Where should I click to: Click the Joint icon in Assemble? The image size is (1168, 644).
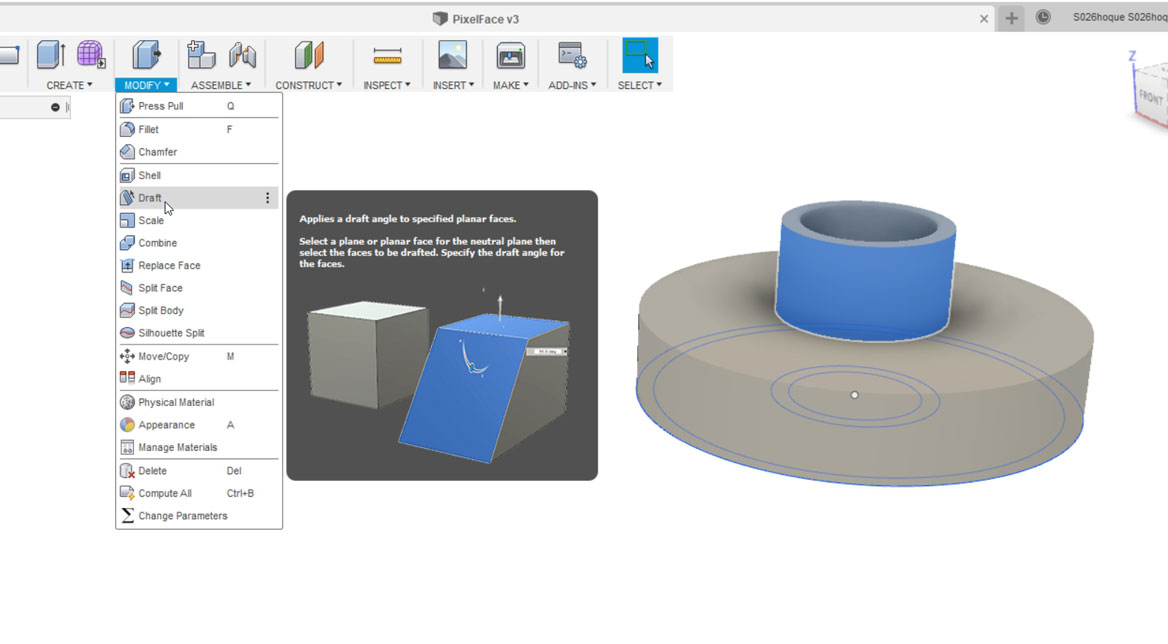[243, 55]
